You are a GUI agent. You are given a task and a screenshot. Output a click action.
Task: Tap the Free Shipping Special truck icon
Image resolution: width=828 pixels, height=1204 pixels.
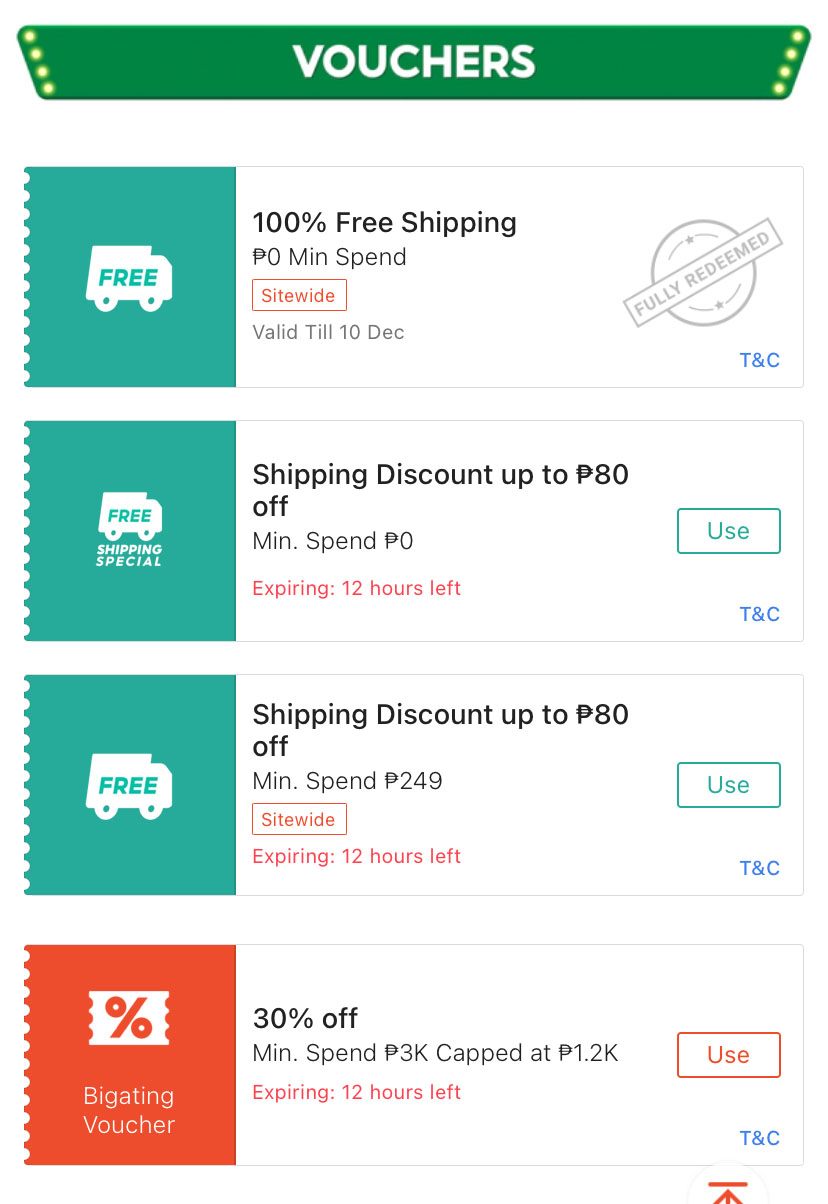click(129, 530)
